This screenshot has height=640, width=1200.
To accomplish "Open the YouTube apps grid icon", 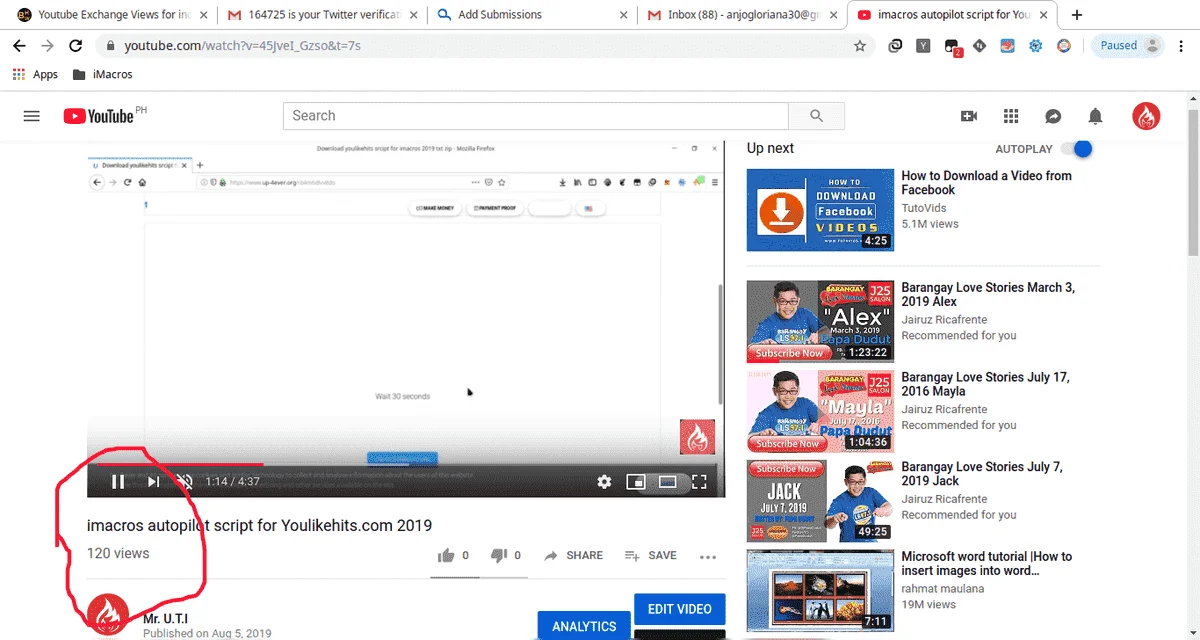I will (1011, 116).
